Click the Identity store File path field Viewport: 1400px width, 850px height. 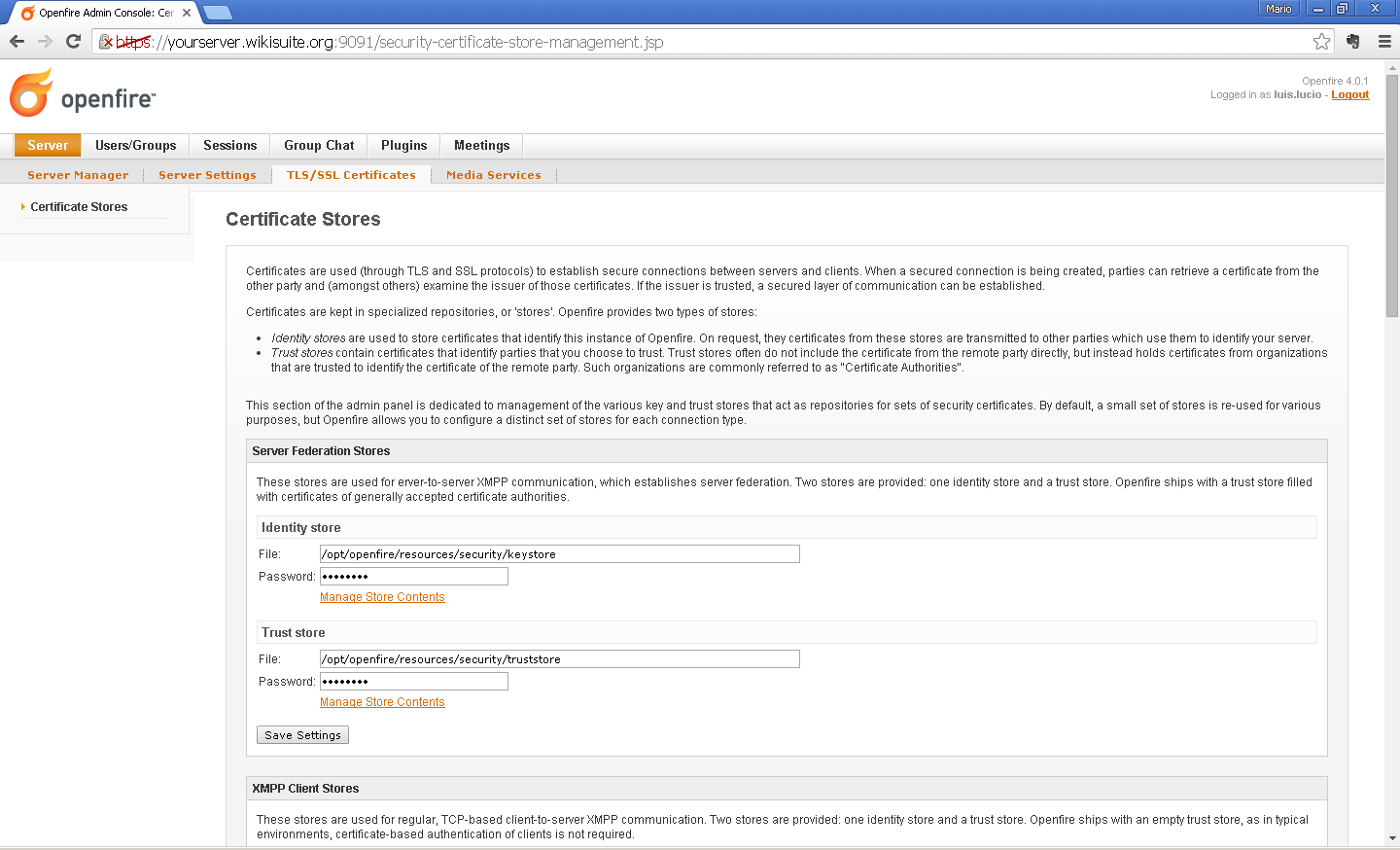tap(560, 554)
